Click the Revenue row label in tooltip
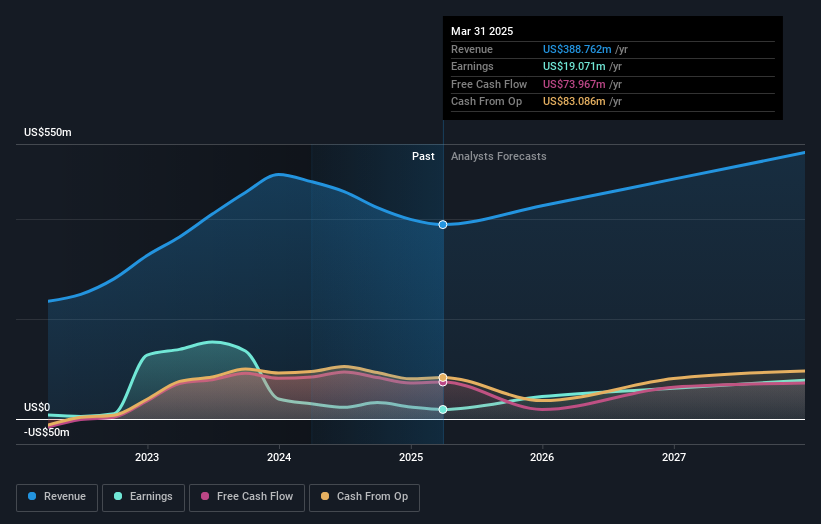 pos(472,49)
